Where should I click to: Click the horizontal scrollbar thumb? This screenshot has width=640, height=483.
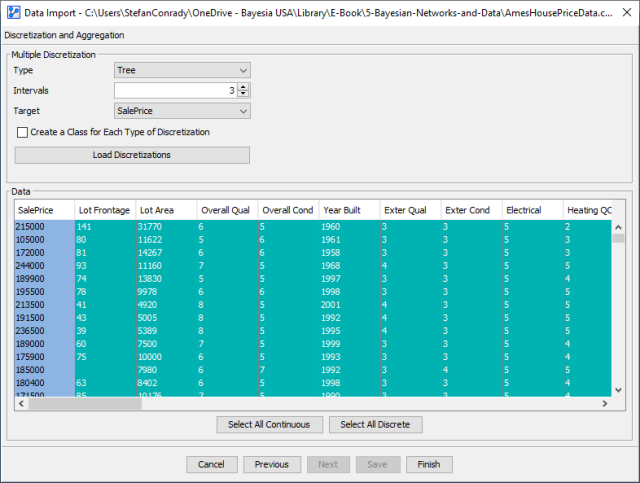(85, 404)
